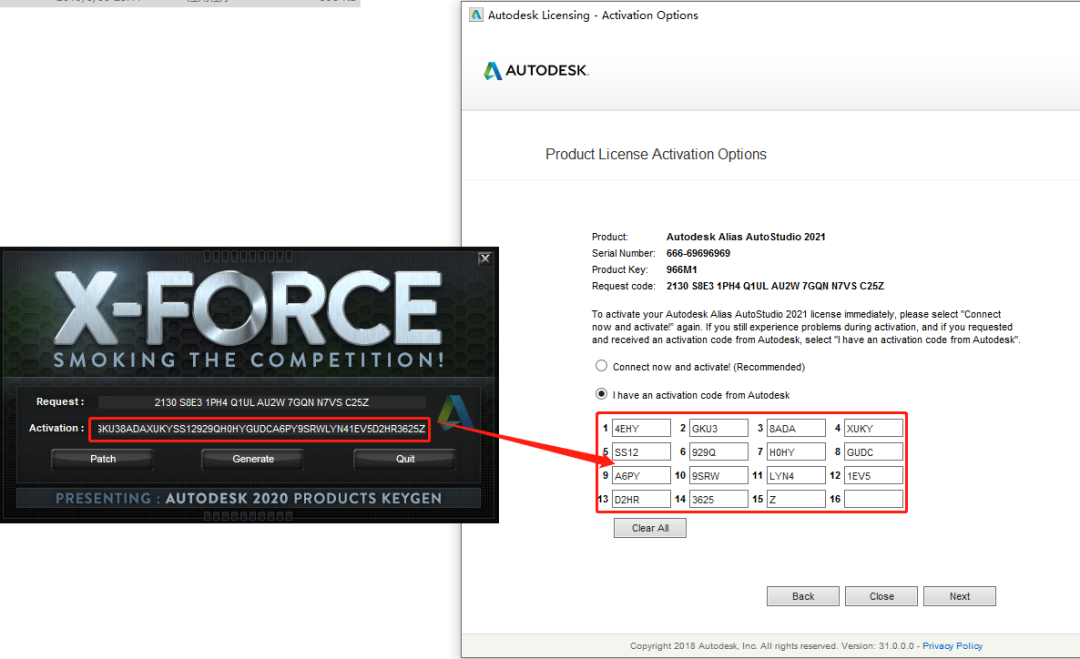Click activation field 5 containing SS12
This screenshot has width=1080, height=659.
pos(641,452)
